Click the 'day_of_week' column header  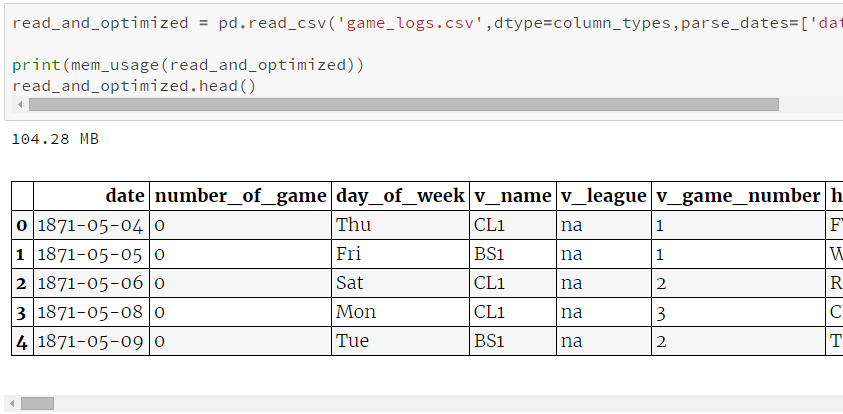point(401,196)
